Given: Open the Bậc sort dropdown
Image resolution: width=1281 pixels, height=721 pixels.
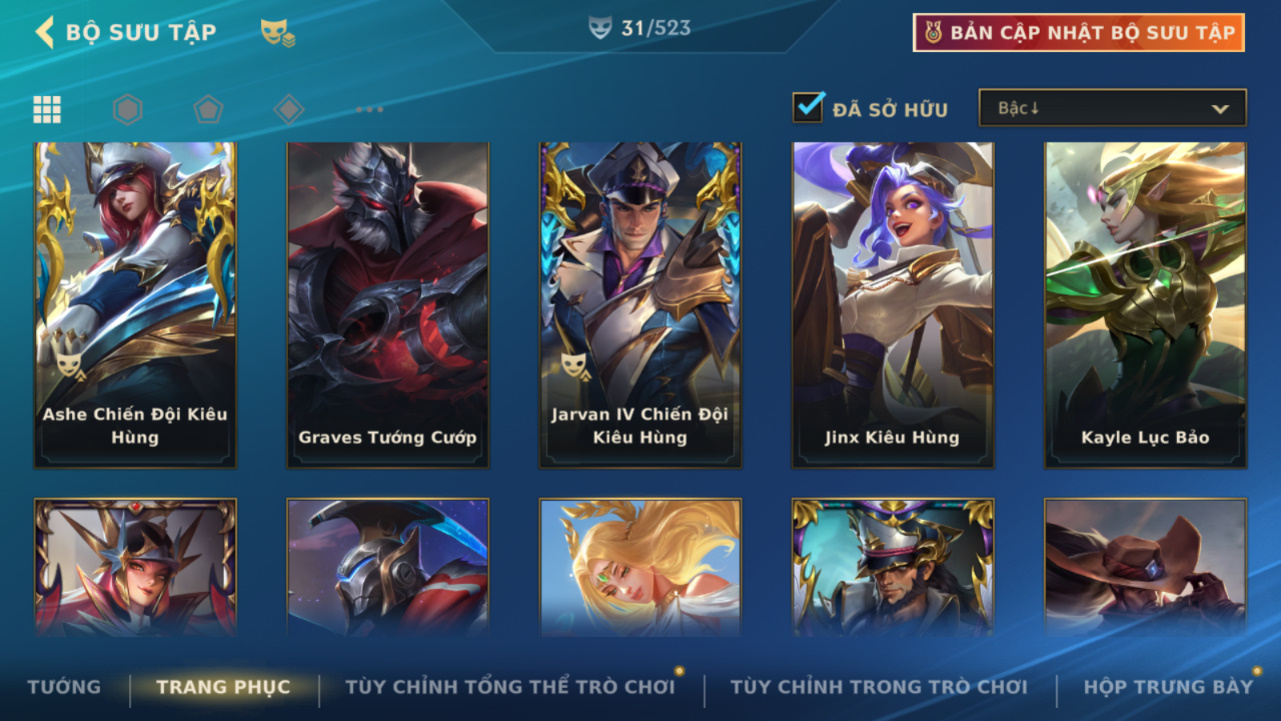Looking at the screenshot, I should tap(1112, 108).
